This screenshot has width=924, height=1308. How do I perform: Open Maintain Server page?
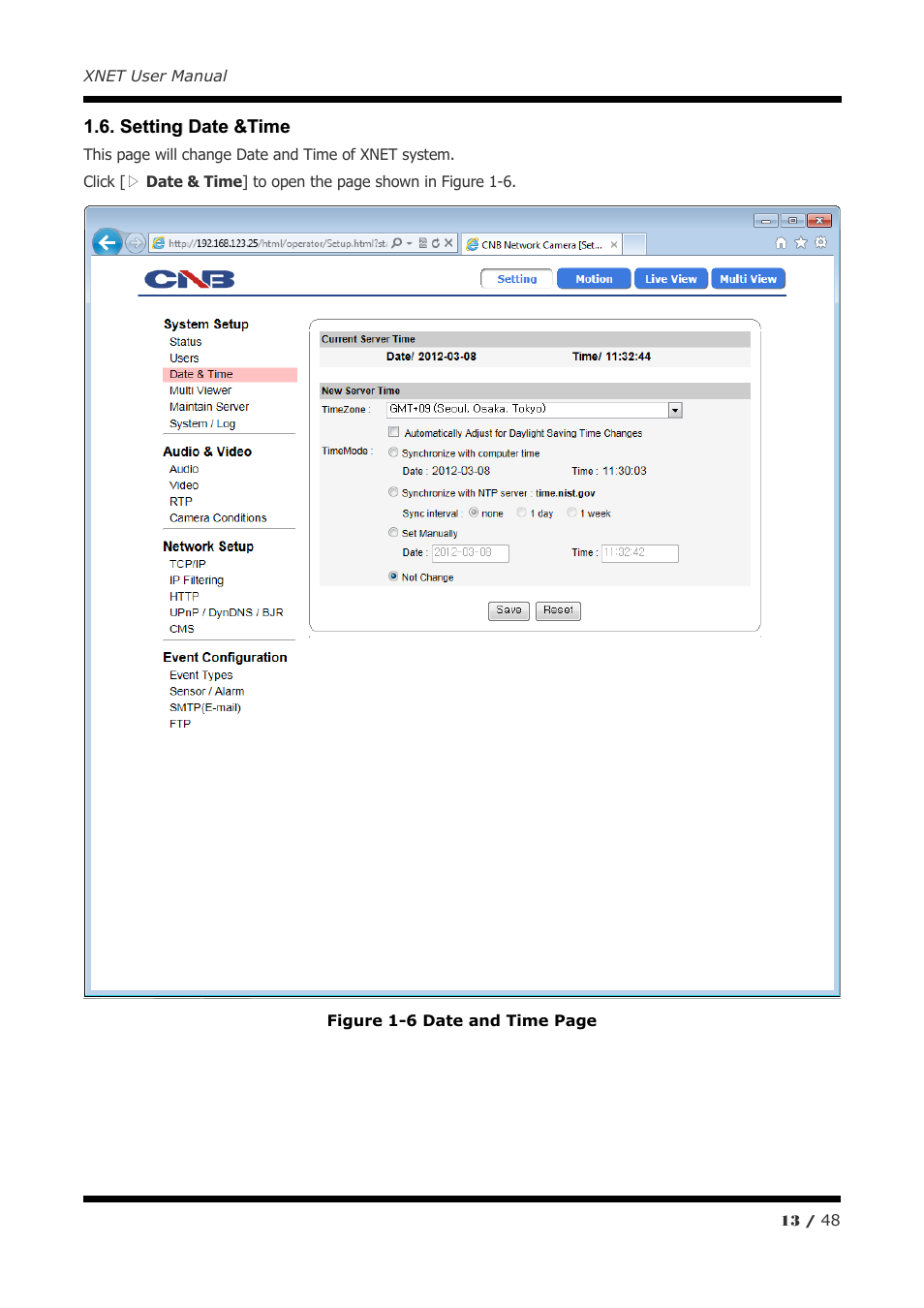209,407
